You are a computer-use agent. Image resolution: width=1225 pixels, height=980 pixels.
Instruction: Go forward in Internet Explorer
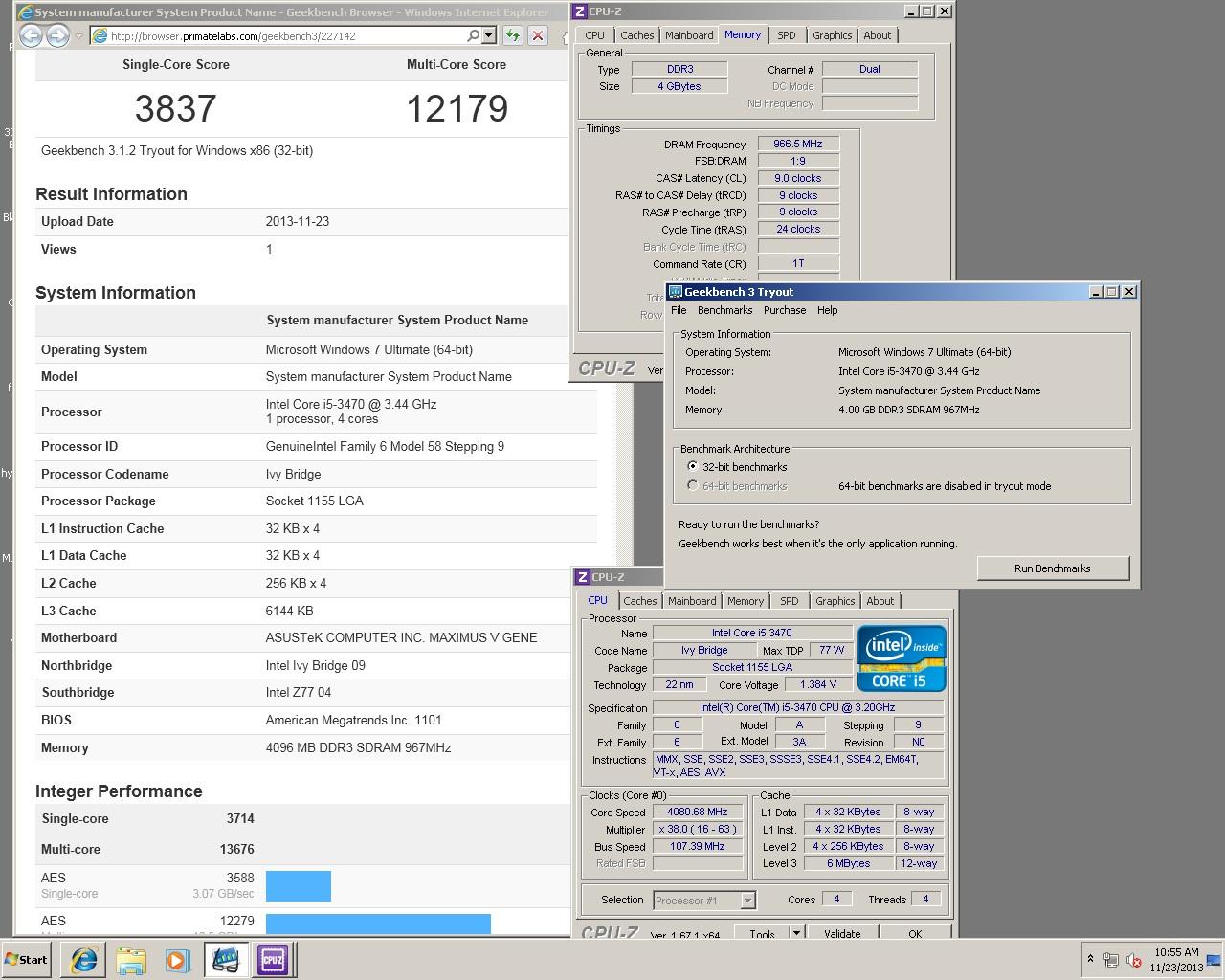coord(57,36)
